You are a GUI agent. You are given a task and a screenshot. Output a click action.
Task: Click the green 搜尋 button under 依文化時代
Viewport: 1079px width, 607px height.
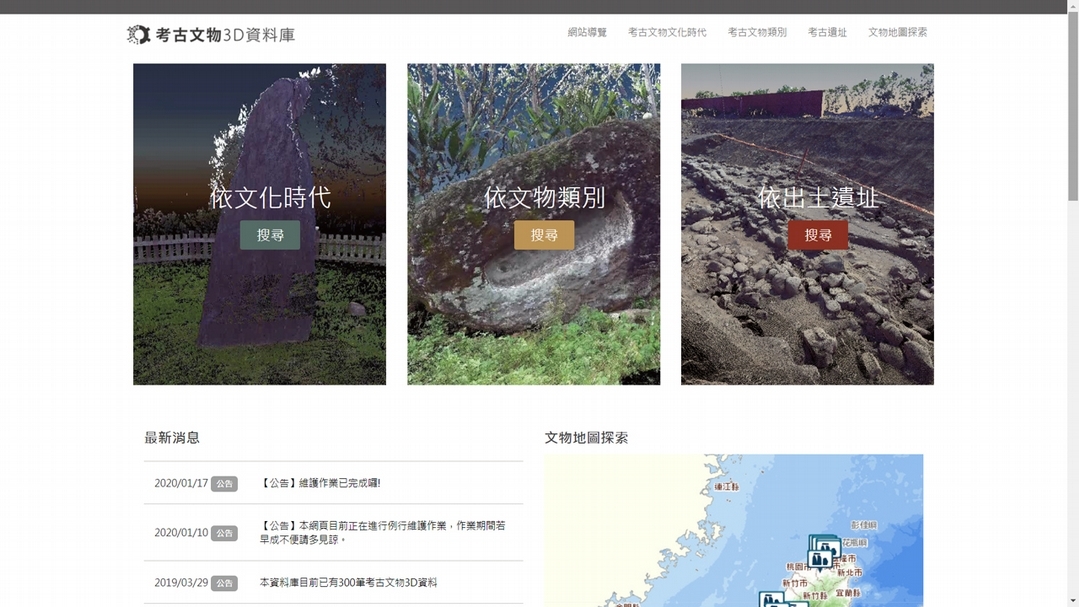[270, 235]
